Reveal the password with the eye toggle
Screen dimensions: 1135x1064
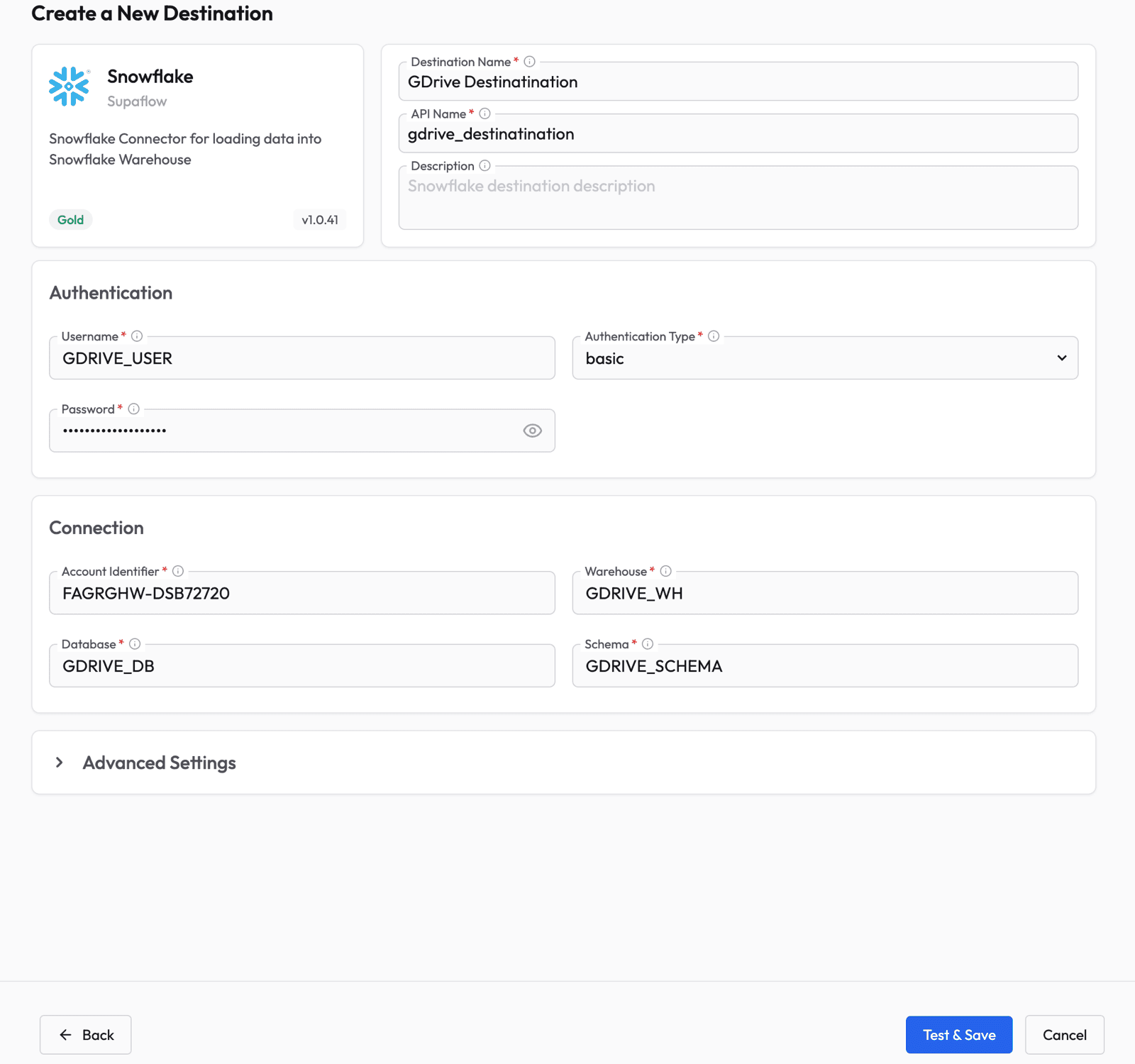click(532, 430)
